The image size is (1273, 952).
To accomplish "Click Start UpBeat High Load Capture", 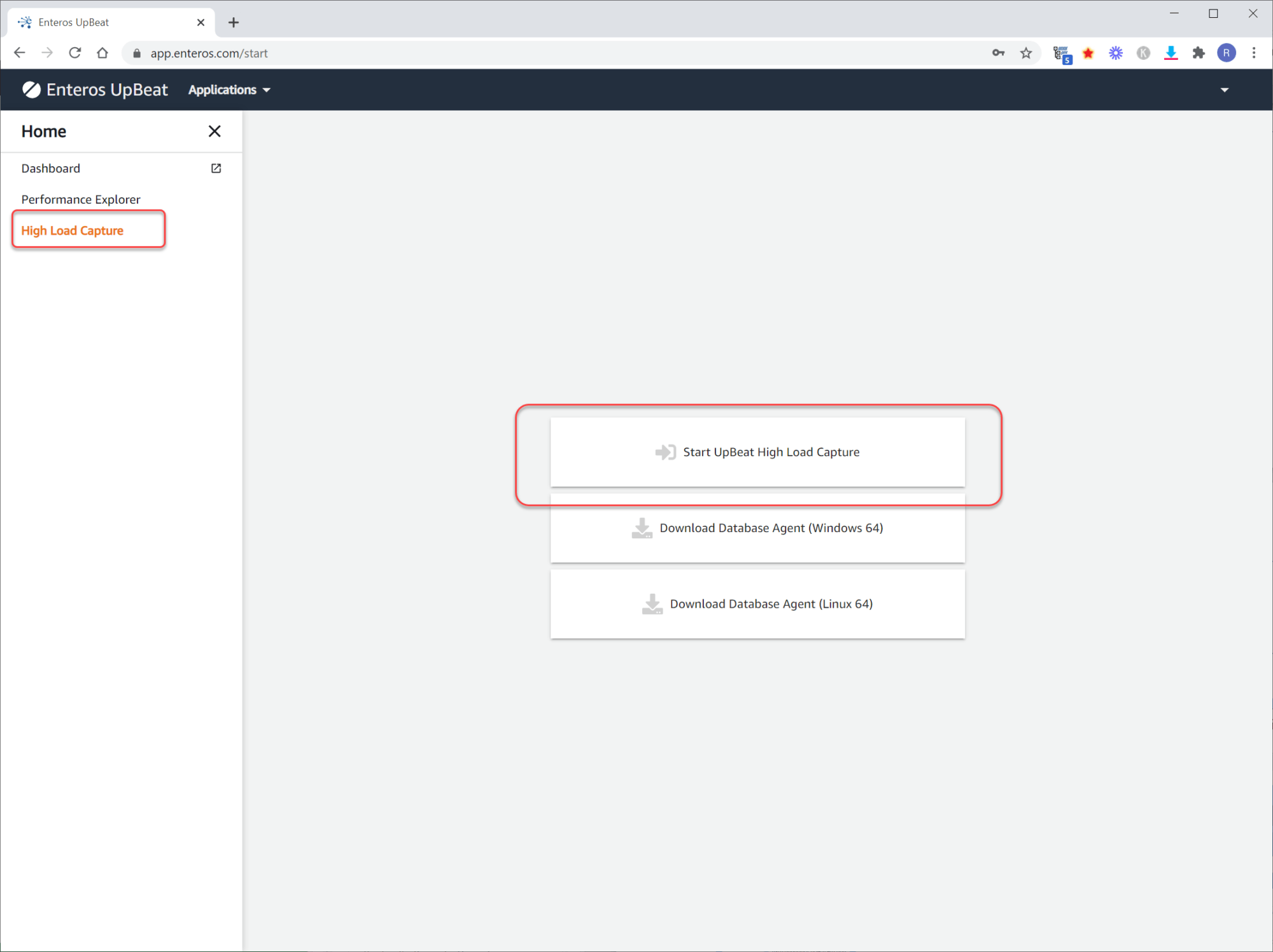I will pos(757,452).
